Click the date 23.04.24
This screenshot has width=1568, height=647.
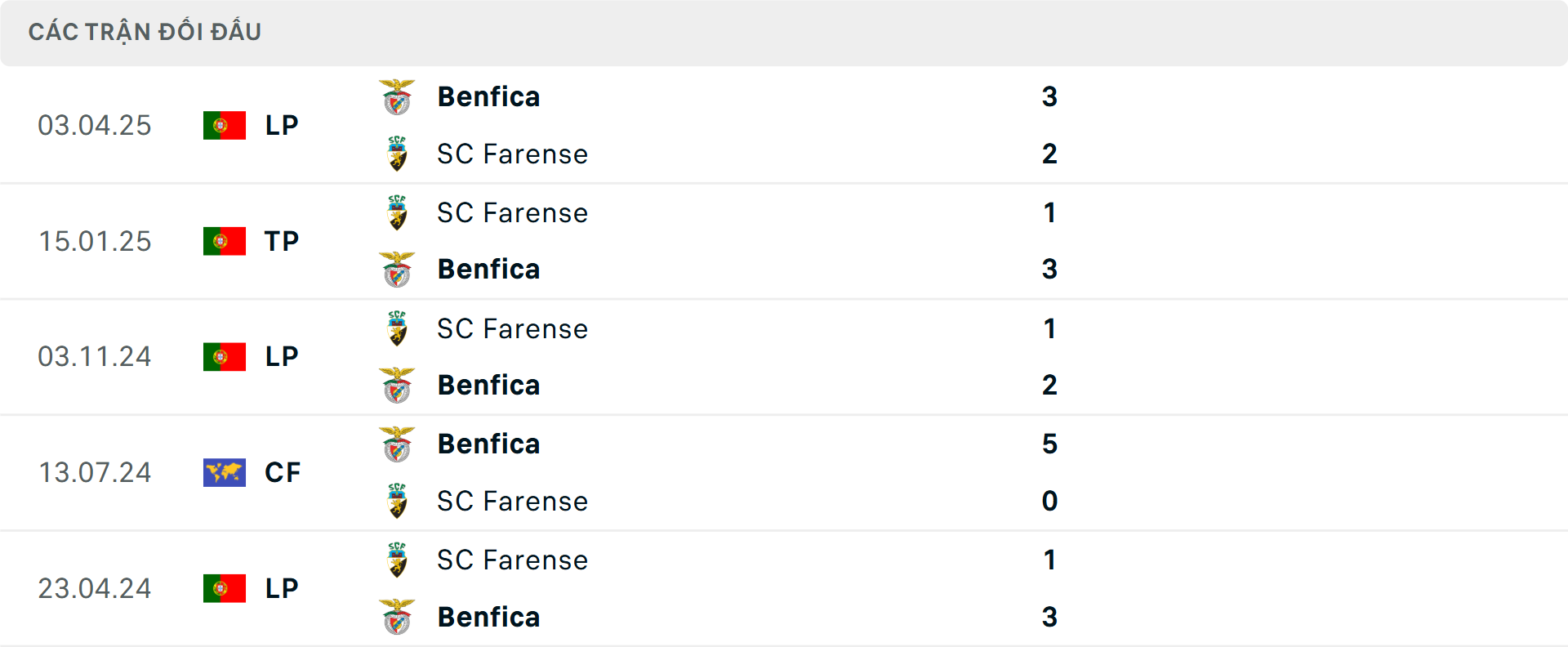95,588
